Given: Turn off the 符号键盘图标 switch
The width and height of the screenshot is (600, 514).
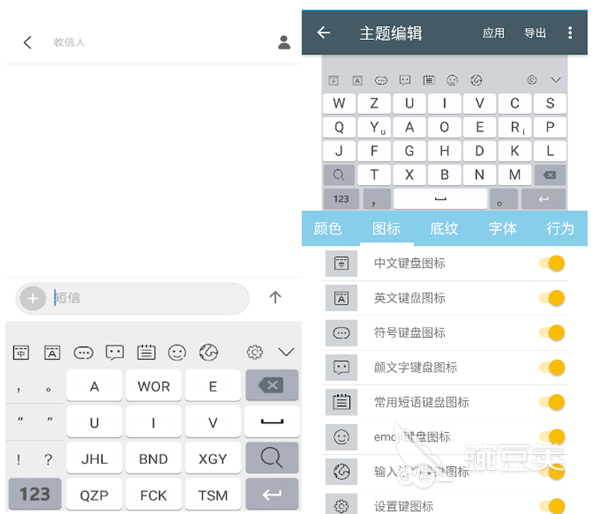Looking at the screenshot, I should [553, 333].
